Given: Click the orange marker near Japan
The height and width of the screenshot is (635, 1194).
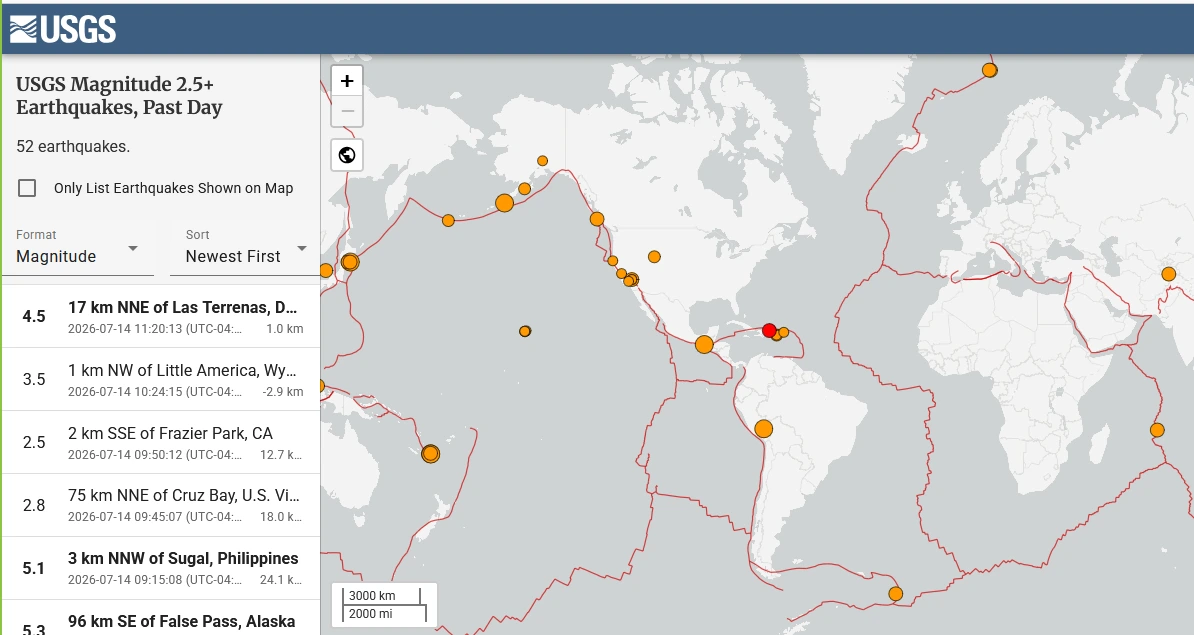Looking at the screenshot, I should [x=350, y=262].
